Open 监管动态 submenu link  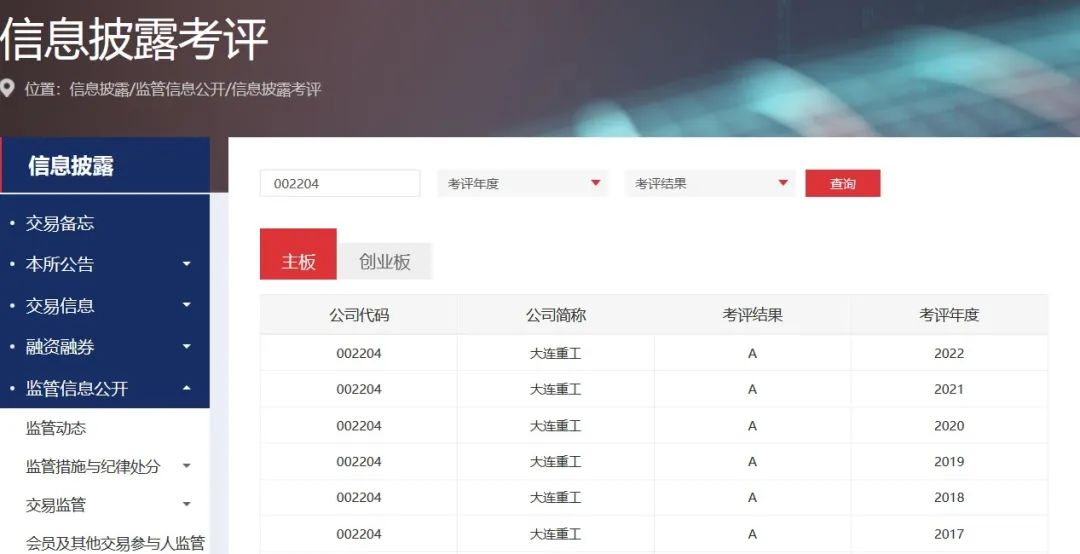(x=56, y=428)
